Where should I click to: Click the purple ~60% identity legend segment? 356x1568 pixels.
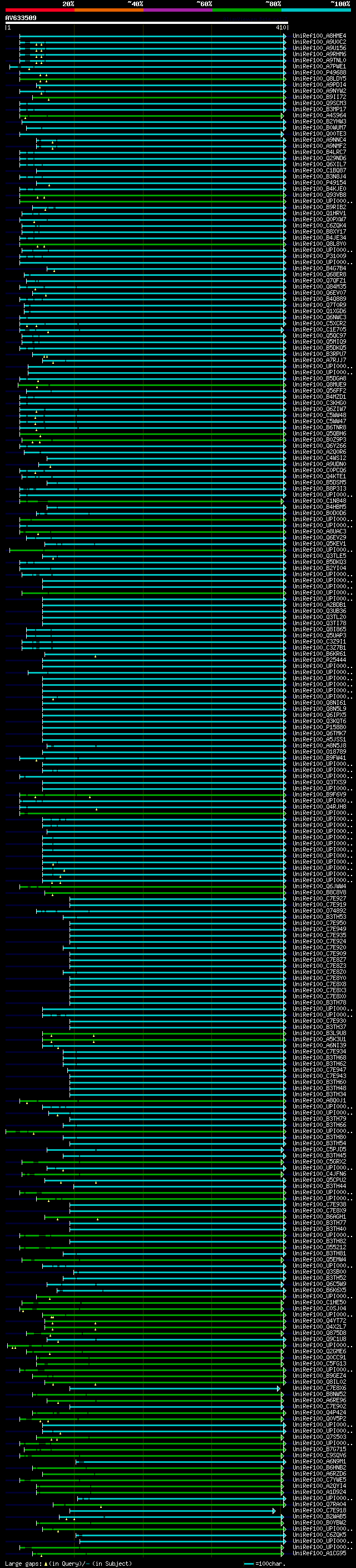coord(177,10)
